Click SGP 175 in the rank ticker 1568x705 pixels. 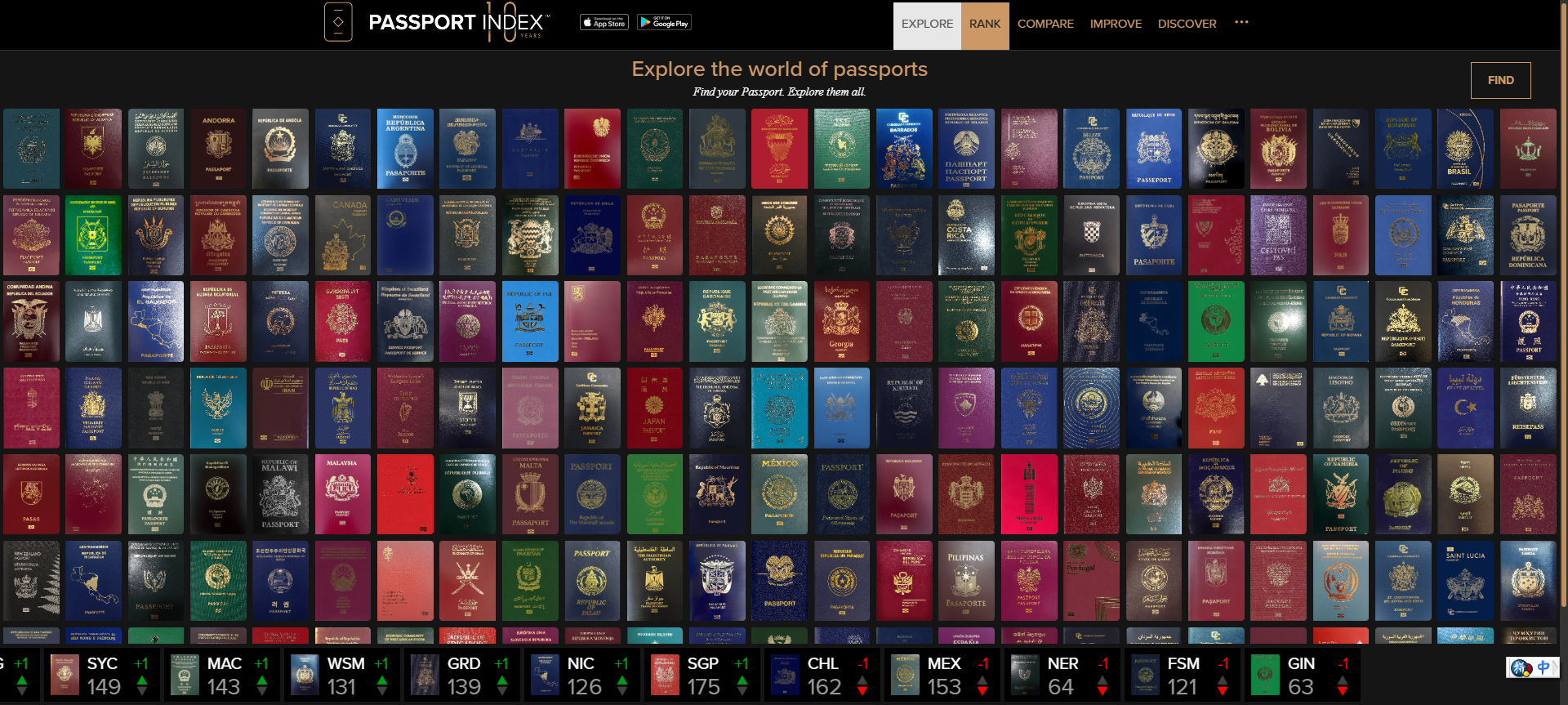point(702,676)
